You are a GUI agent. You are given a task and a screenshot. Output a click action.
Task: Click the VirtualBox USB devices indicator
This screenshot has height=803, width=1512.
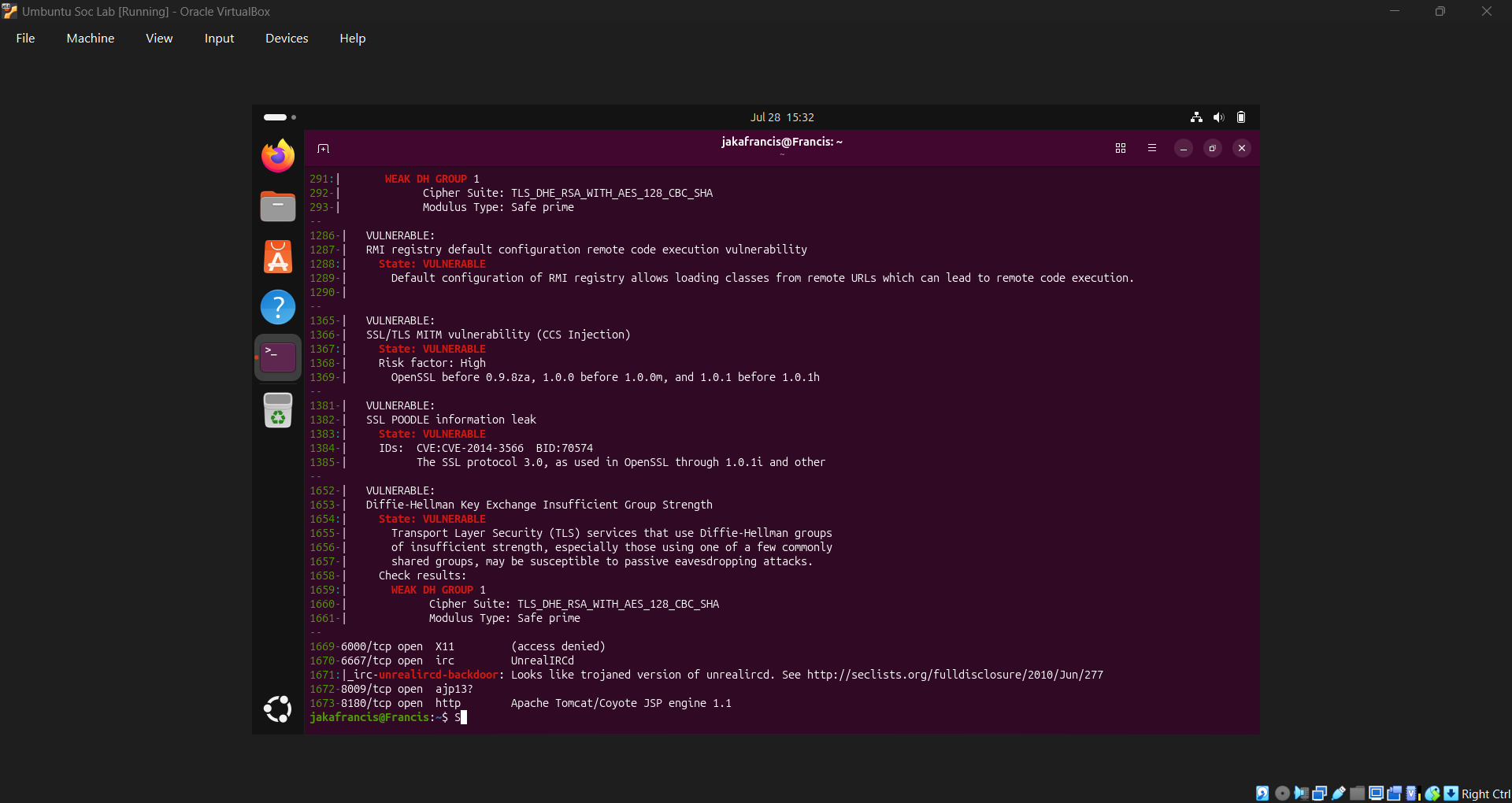tap(1339, 794)
